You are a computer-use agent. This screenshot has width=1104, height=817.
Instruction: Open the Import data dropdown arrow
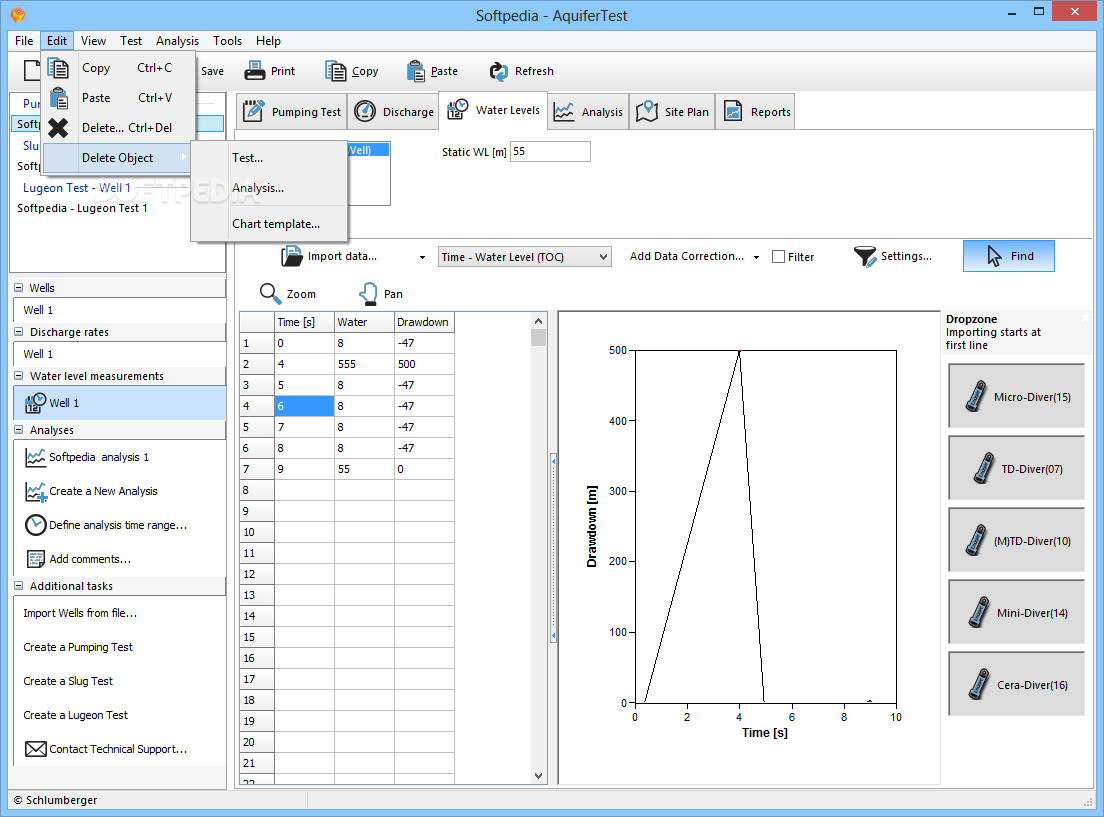pos(422,257)
